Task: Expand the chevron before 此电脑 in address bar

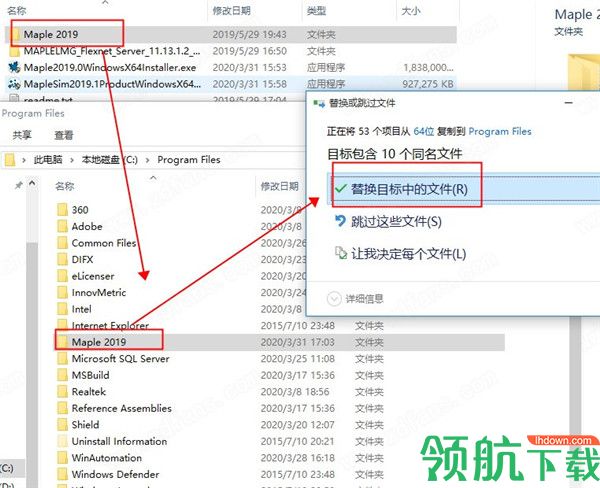Action: pyautogui.click(x=24, y=160)
